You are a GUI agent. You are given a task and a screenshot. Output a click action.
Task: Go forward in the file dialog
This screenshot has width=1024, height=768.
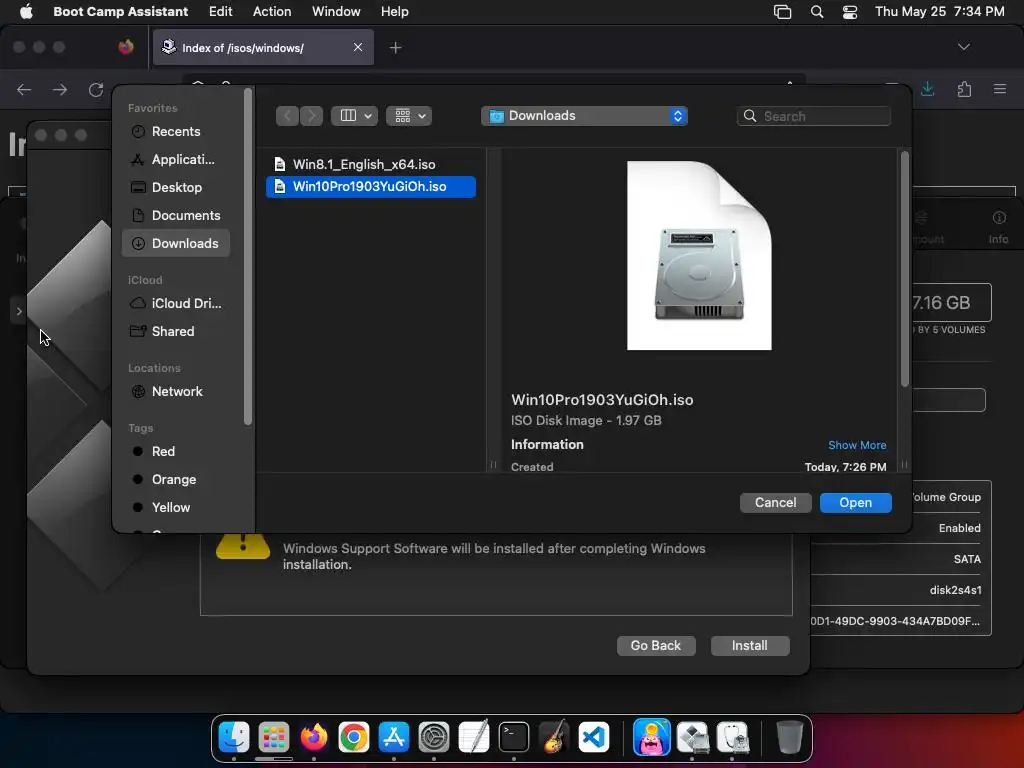point(312,116)
